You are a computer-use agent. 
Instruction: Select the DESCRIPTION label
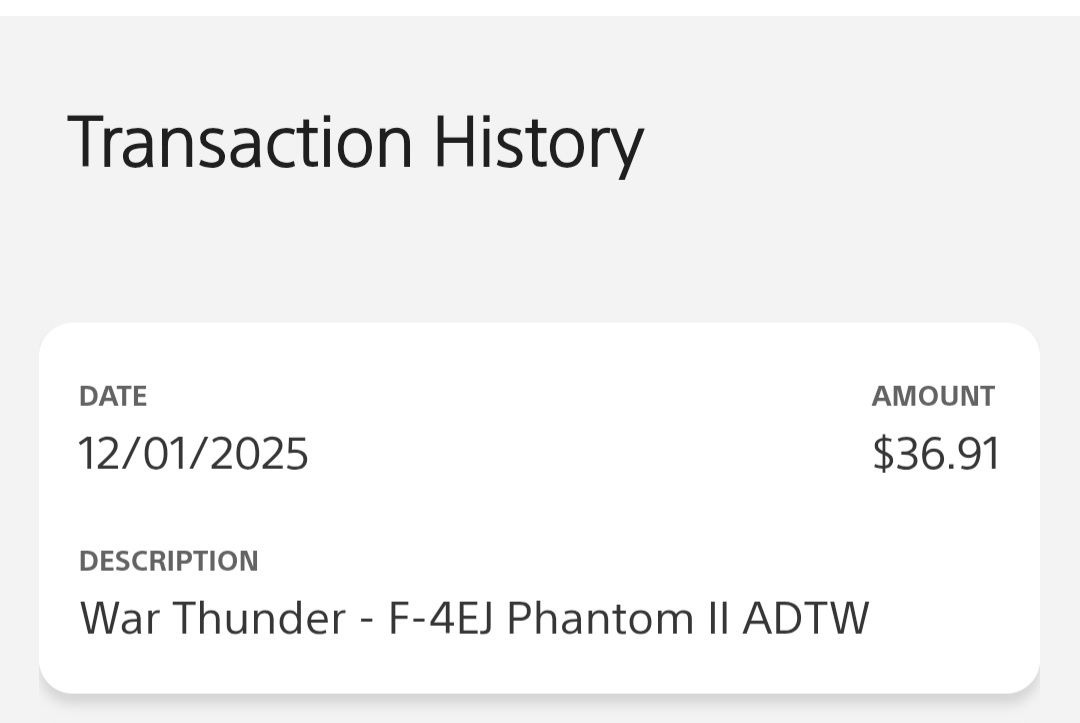(168, 561)
